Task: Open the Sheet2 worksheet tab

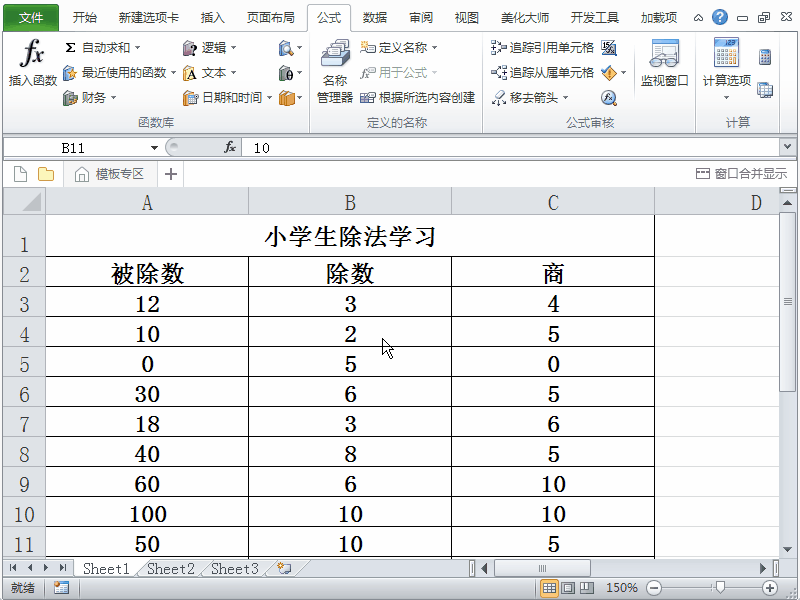Action: (170, 569)
